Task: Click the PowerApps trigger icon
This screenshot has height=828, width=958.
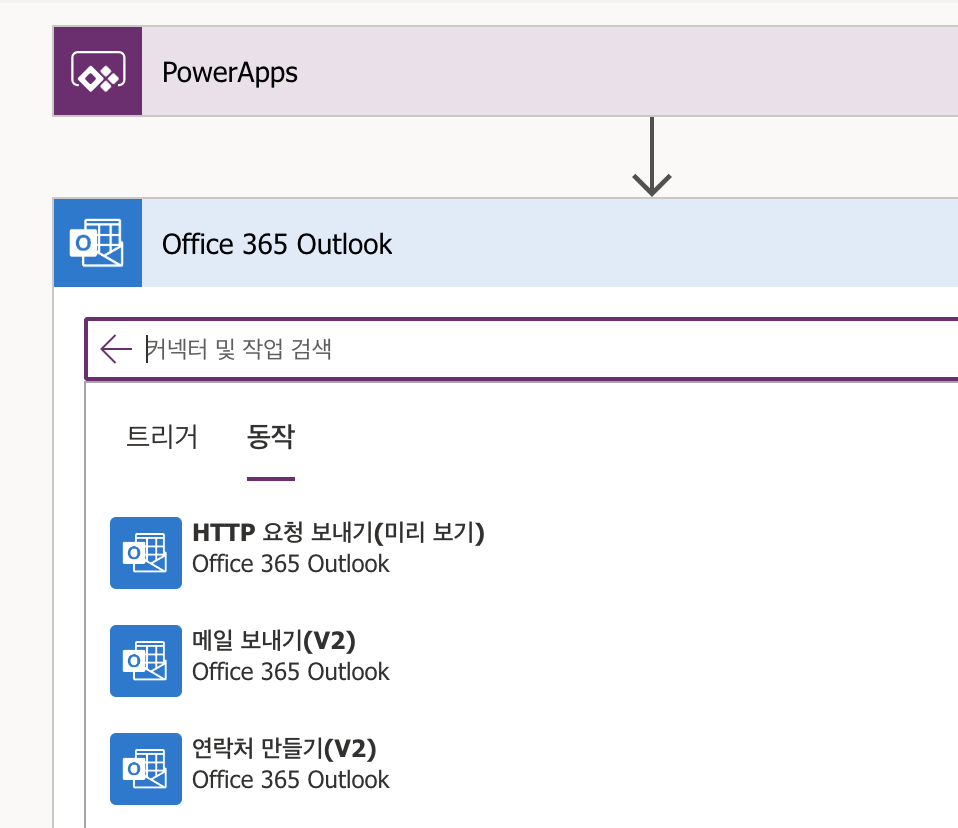Action: pyautogui.click(x=98, y=71)
